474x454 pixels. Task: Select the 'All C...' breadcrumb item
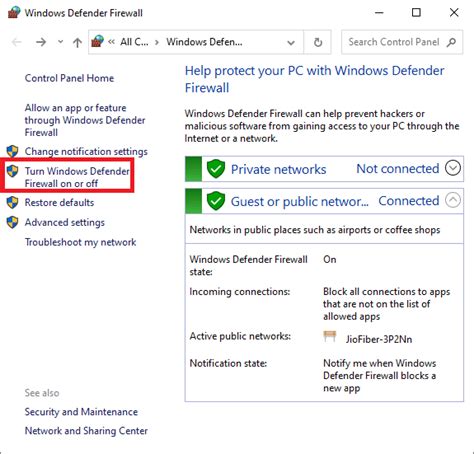tap(134, 42)
